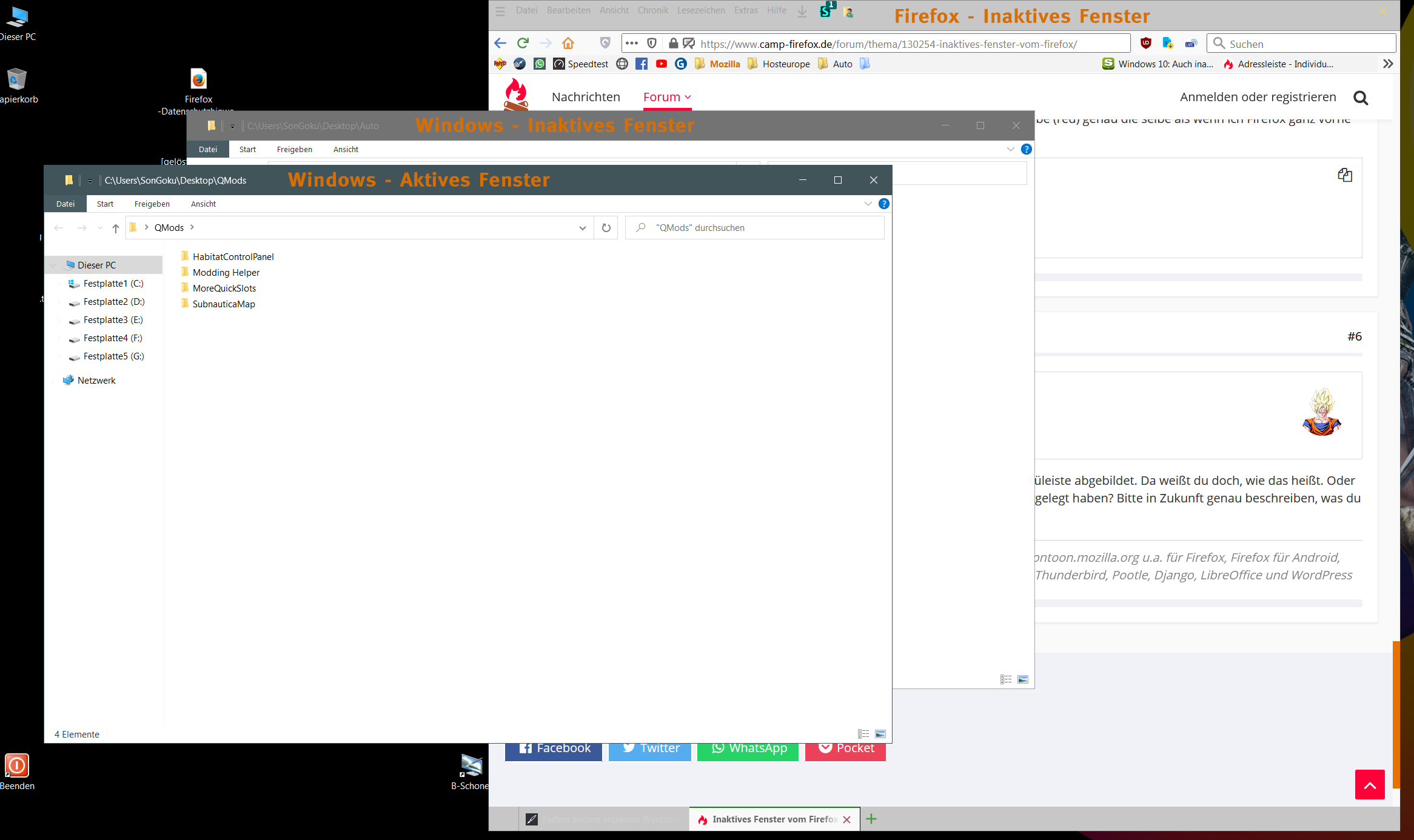The height and width of the screenshot is (840, 1414).
Task: Open the uBlock Origin extension icon
Action: (x=1145, y=43)
